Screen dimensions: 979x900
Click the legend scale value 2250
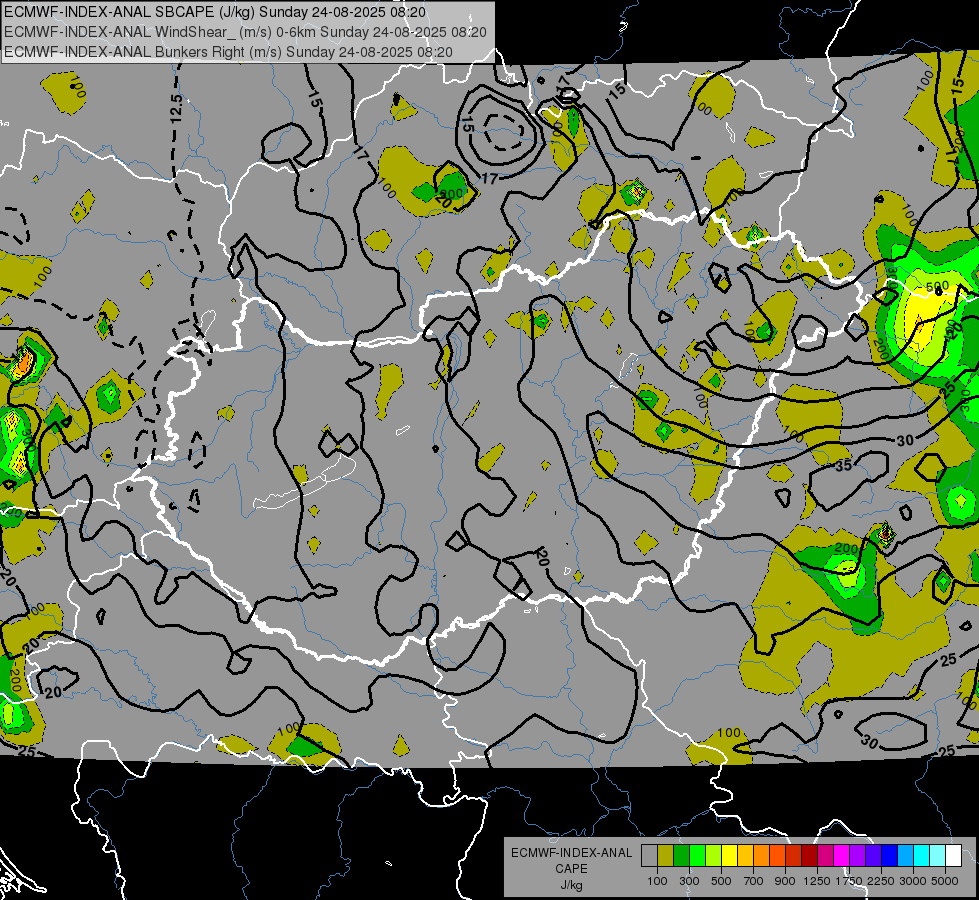pyautogui.click(x=881, y=881)
